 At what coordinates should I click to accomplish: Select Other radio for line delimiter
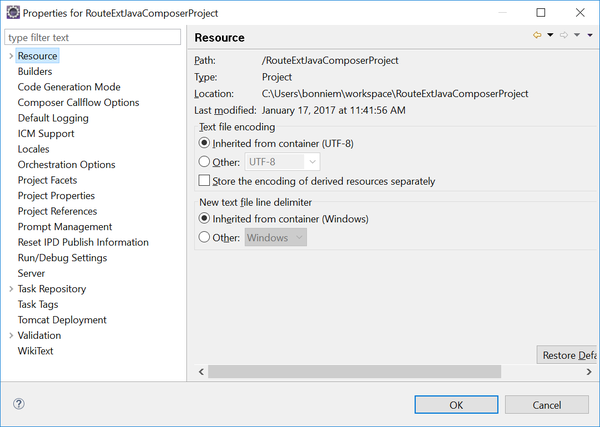[x=204, y=237]
